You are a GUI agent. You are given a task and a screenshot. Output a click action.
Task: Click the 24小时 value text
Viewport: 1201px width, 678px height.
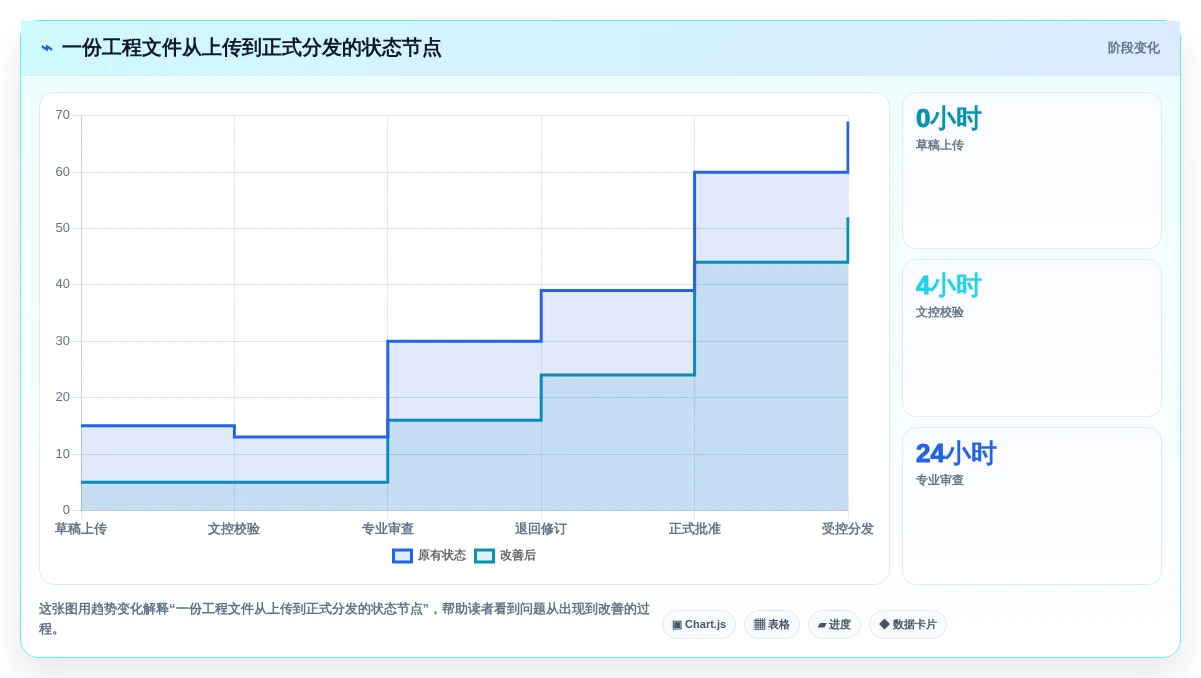pos(956,453)
